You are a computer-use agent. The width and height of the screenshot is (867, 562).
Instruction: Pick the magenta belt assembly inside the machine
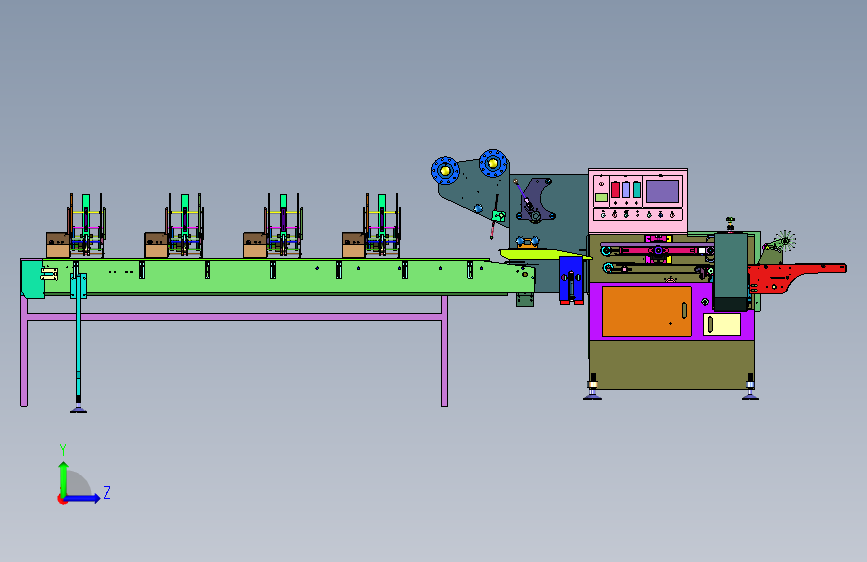point(658,251)
